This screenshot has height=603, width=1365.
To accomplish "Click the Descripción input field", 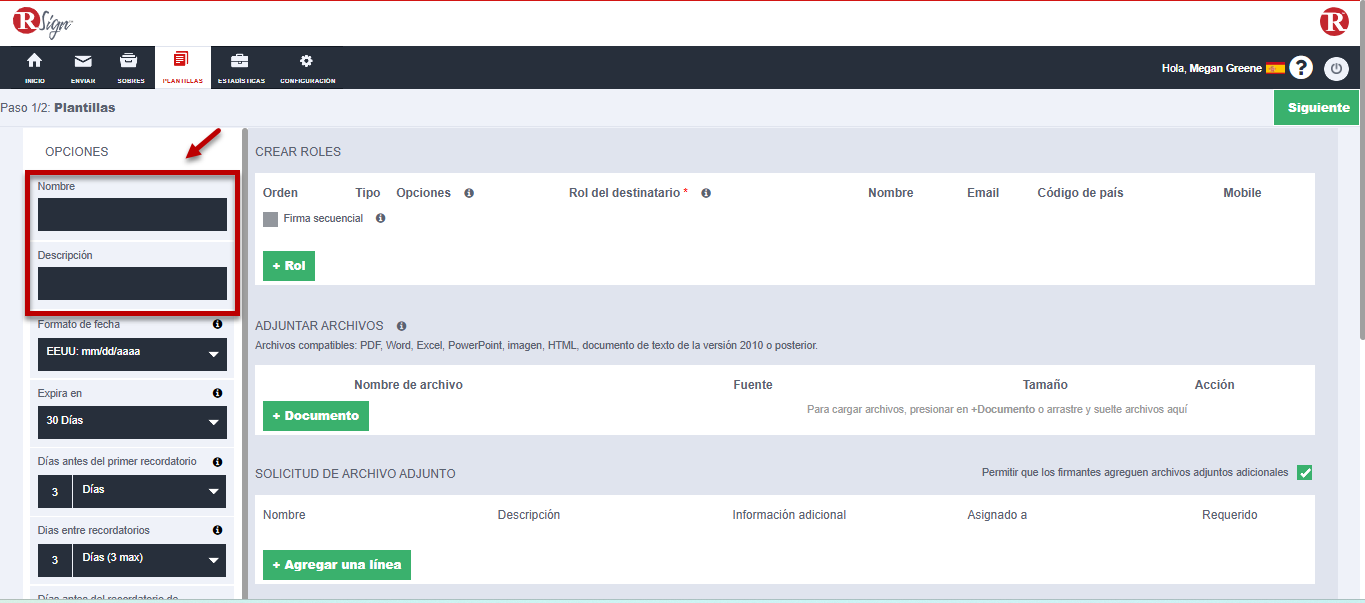I will [x=132, y=283].
